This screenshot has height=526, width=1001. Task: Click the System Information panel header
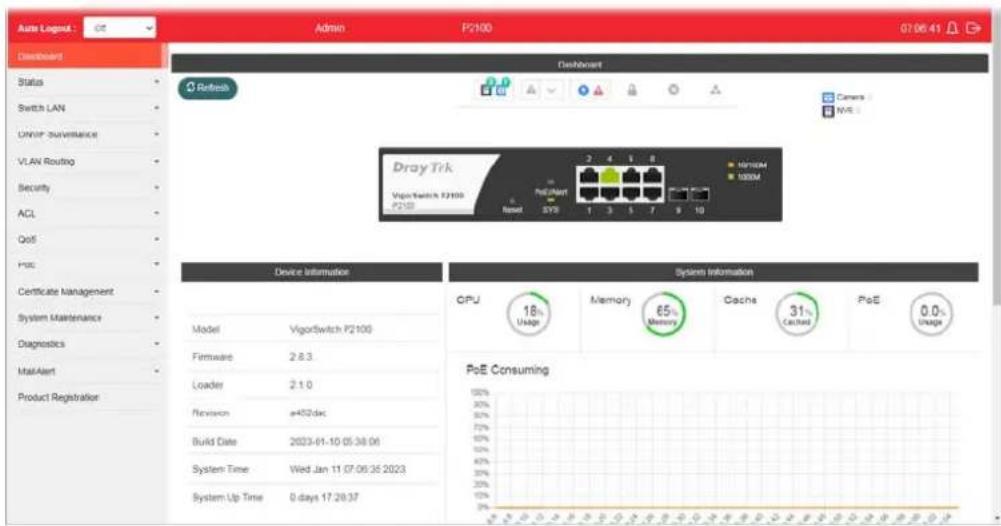tap(714, 272)
